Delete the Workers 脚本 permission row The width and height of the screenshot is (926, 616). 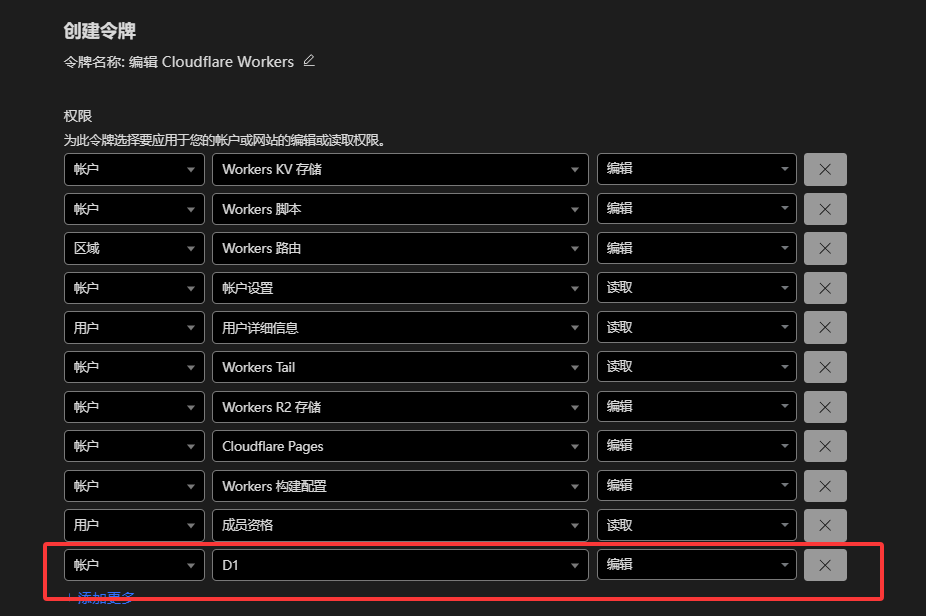[825, 209]
